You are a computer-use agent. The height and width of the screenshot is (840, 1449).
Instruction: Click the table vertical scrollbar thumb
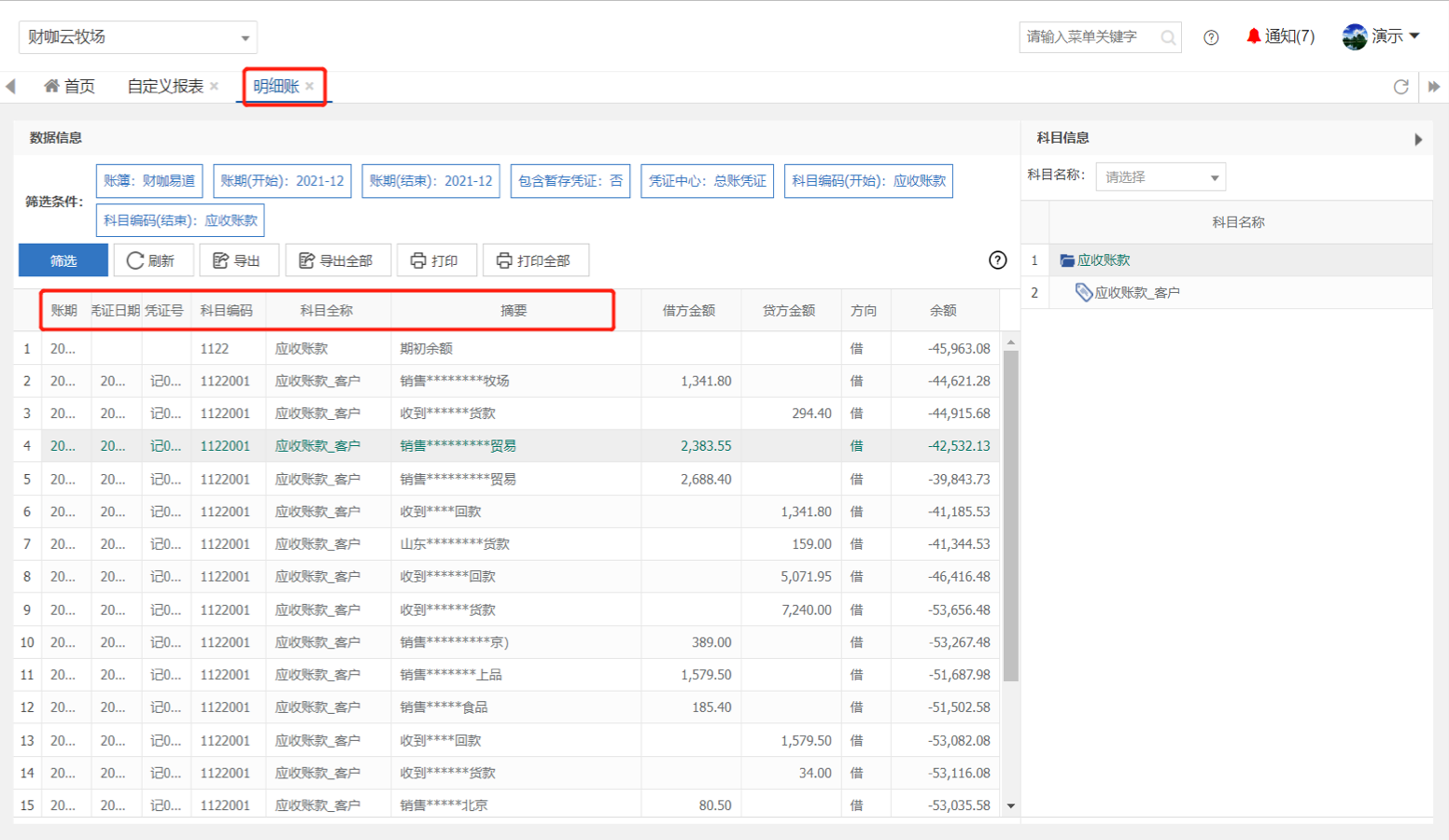[1010, 513]
